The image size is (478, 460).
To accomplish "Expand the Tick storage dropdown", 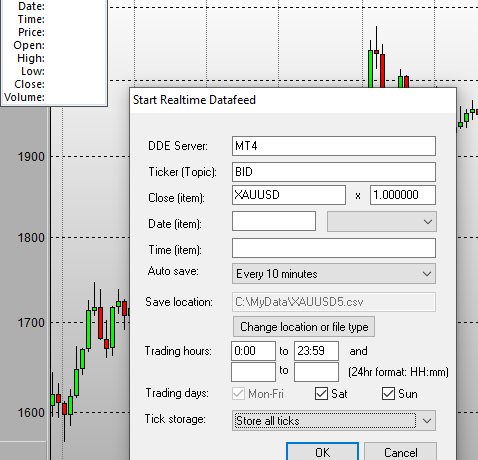I will pyautogui.click(x=334, y=421).
